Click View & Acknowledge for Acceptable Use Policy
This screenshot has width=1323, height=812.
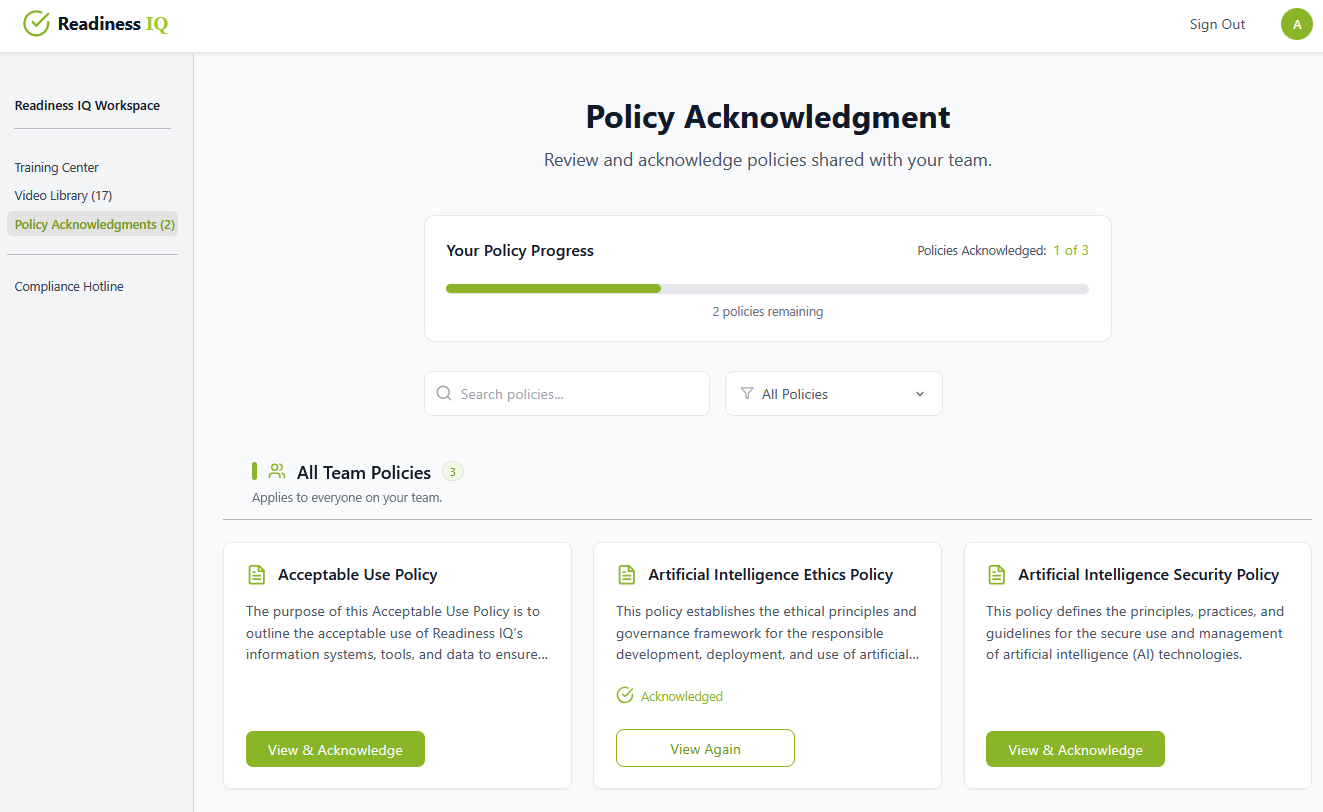(x=335, y=748)
